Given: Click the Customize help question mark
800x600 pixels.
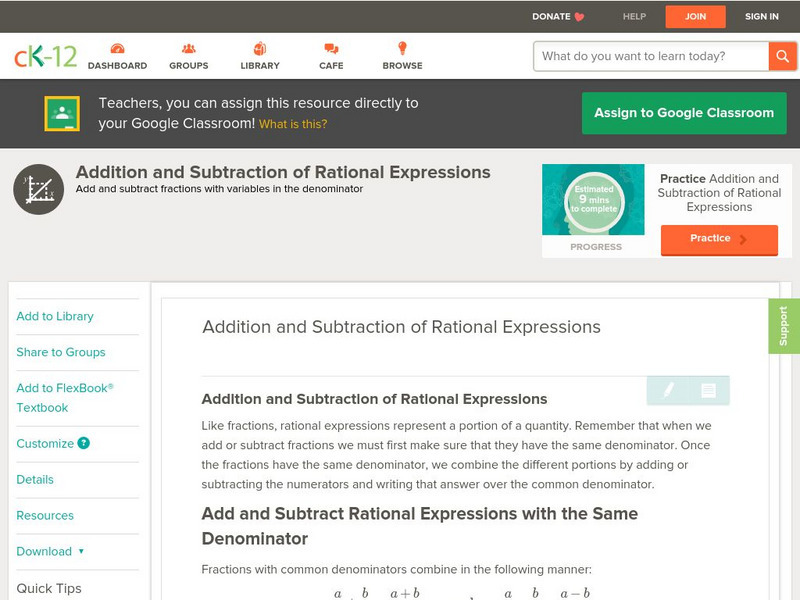Looking at the screenshot, I should pyautogui.click(x=84, y=443).
